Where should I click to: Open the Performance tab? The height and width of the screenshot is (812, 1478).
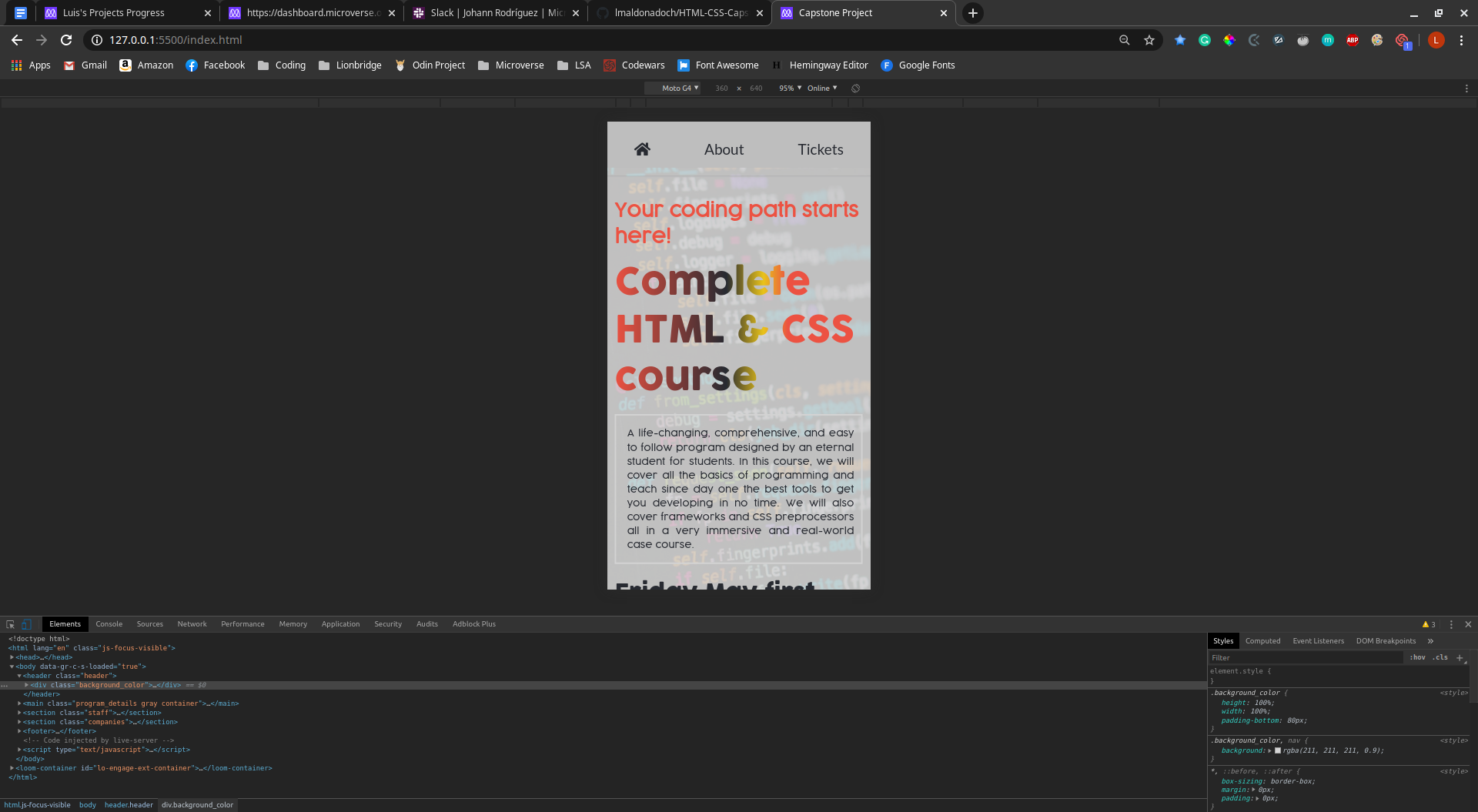pos(242,624)
